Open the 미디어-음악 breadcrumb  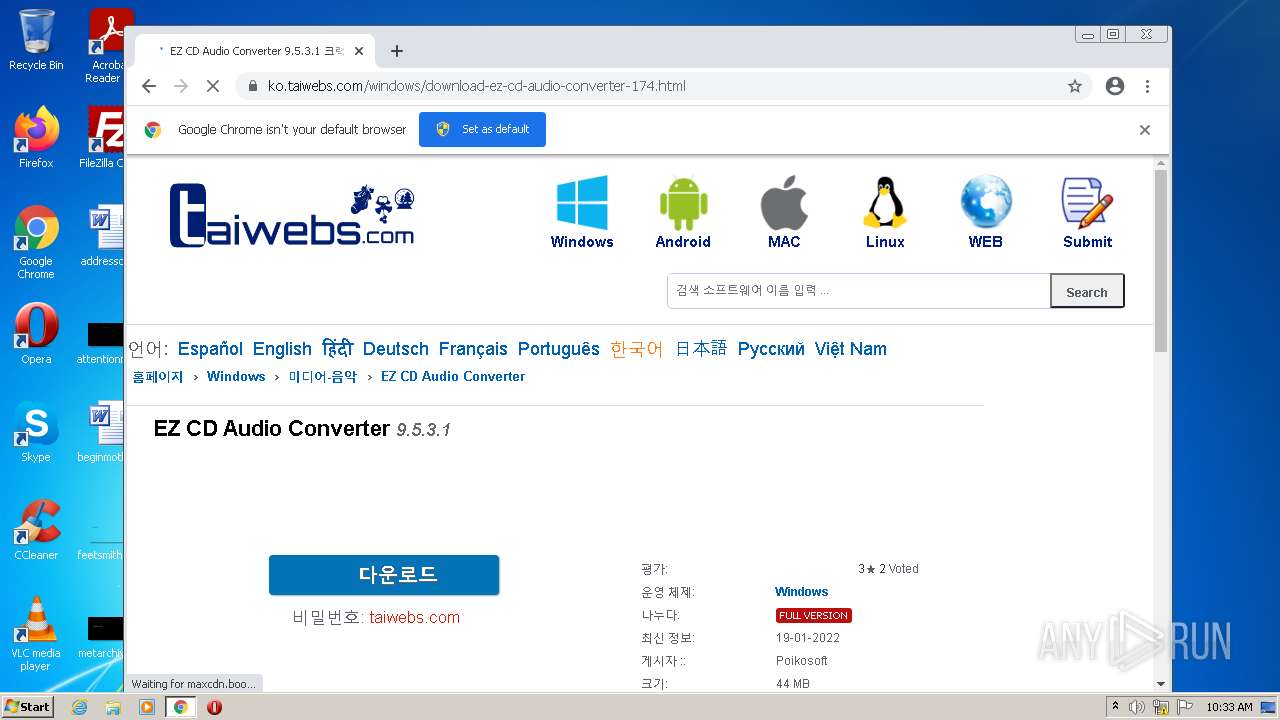[323, 377]
